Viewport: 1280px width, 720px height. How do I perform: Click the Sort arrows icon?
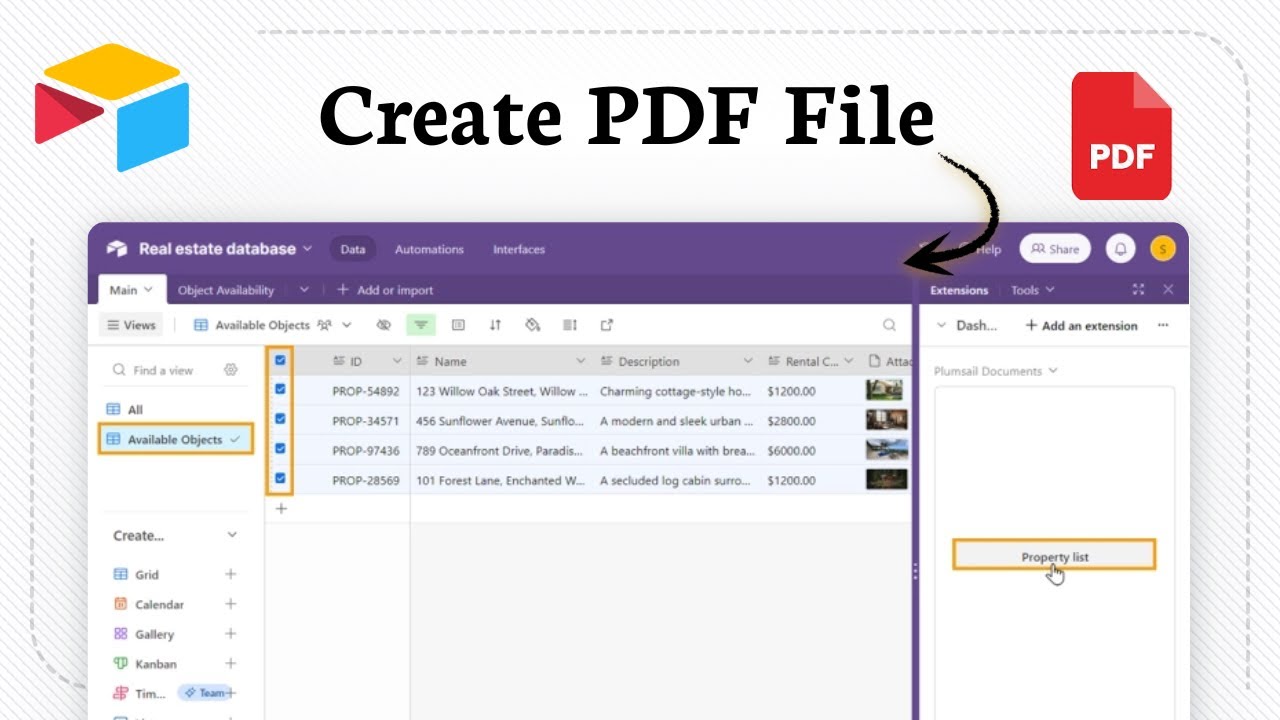pyautogui.click(x=495, y=325)
